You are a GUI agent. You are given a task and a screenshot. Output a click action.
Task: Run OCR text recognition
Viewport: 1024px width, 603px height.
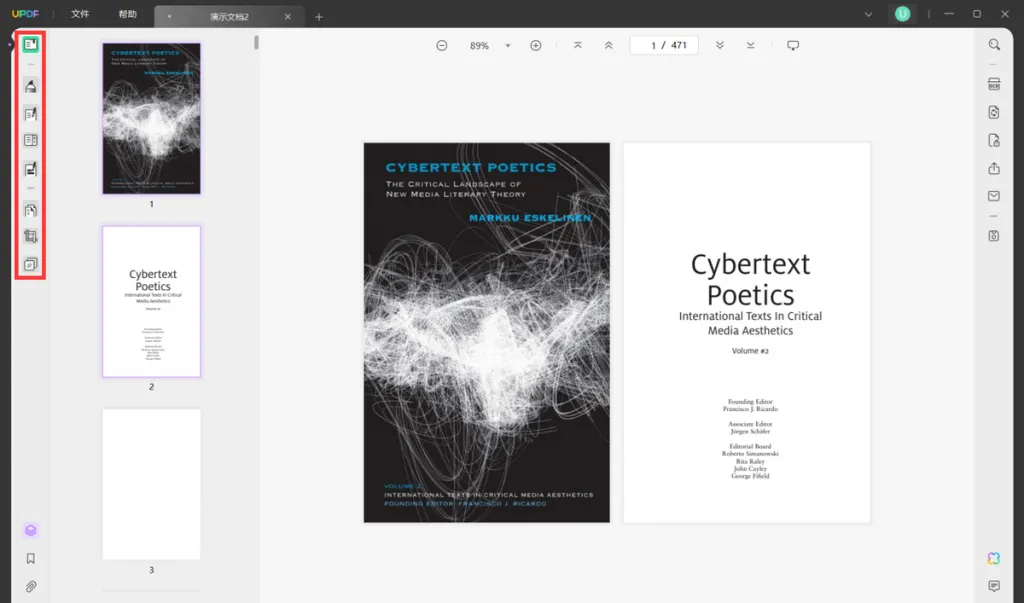pos(994,84)
